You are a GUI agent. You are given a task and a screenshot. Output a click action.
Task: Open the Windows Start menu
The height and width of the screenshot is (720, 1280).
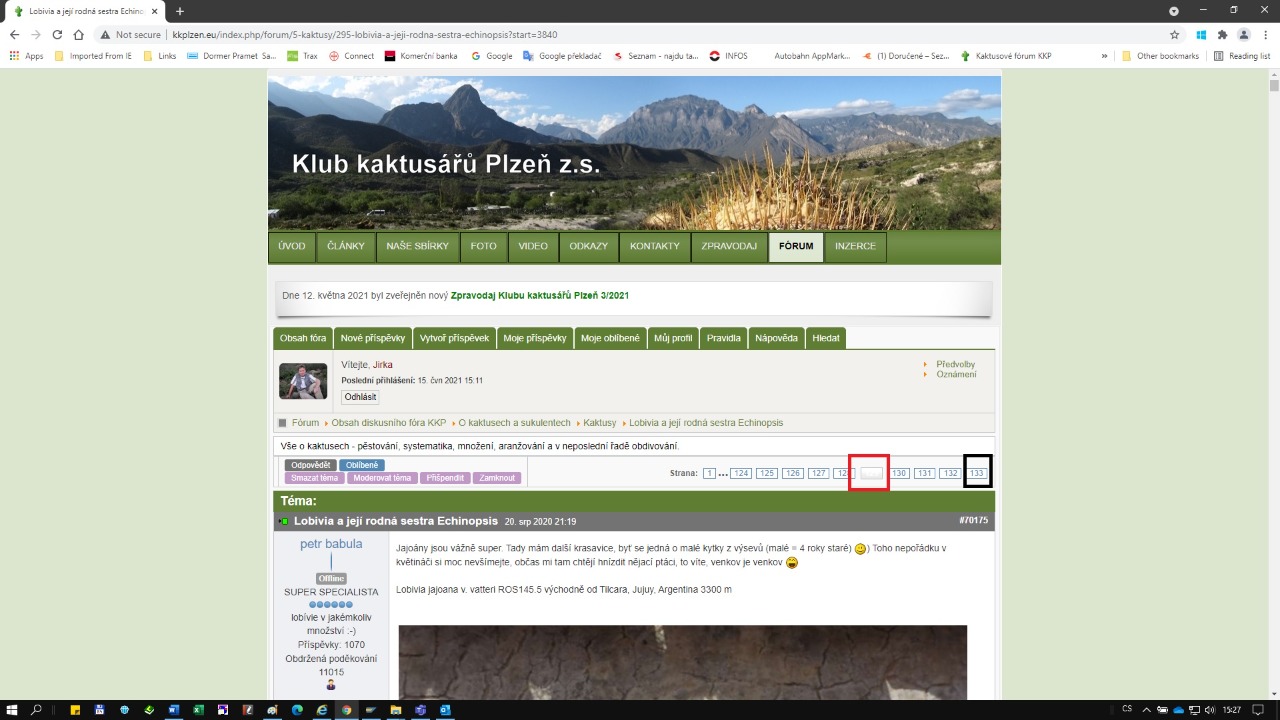[12, 709]
